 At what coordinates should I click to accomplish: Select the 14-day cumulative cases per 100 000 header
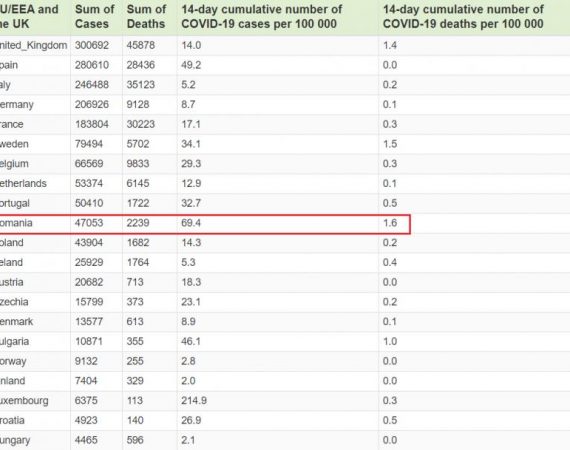tap(262, 17)
